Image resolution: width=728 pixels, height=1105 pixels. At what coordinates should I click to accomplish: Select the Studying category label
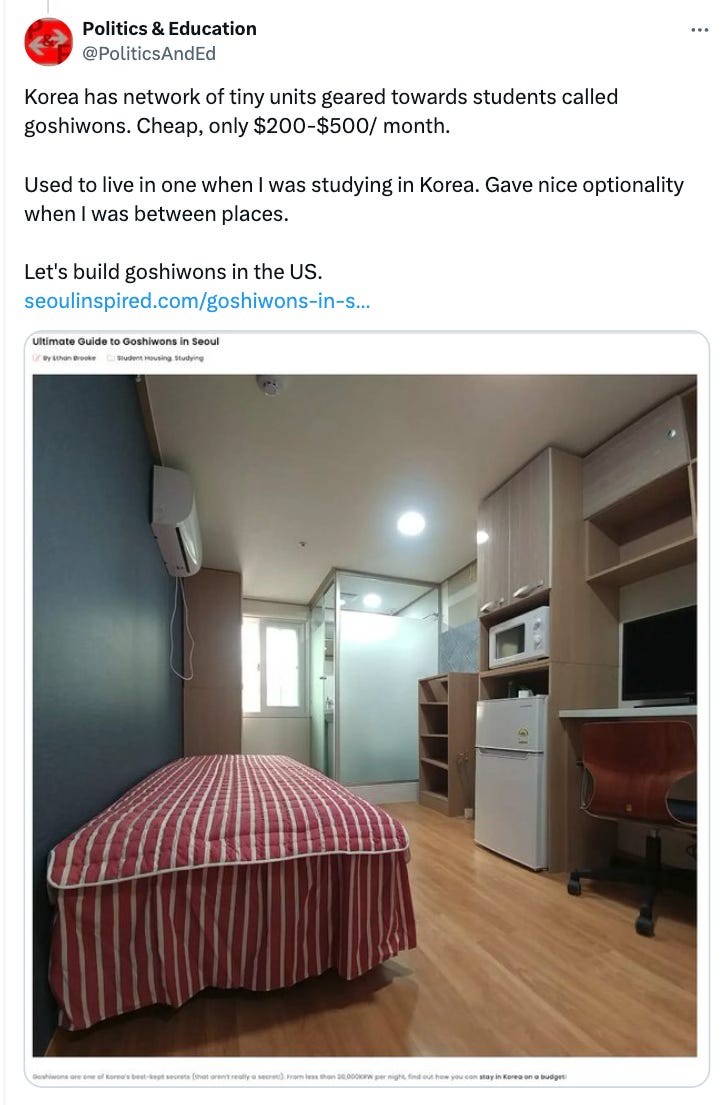188,358
